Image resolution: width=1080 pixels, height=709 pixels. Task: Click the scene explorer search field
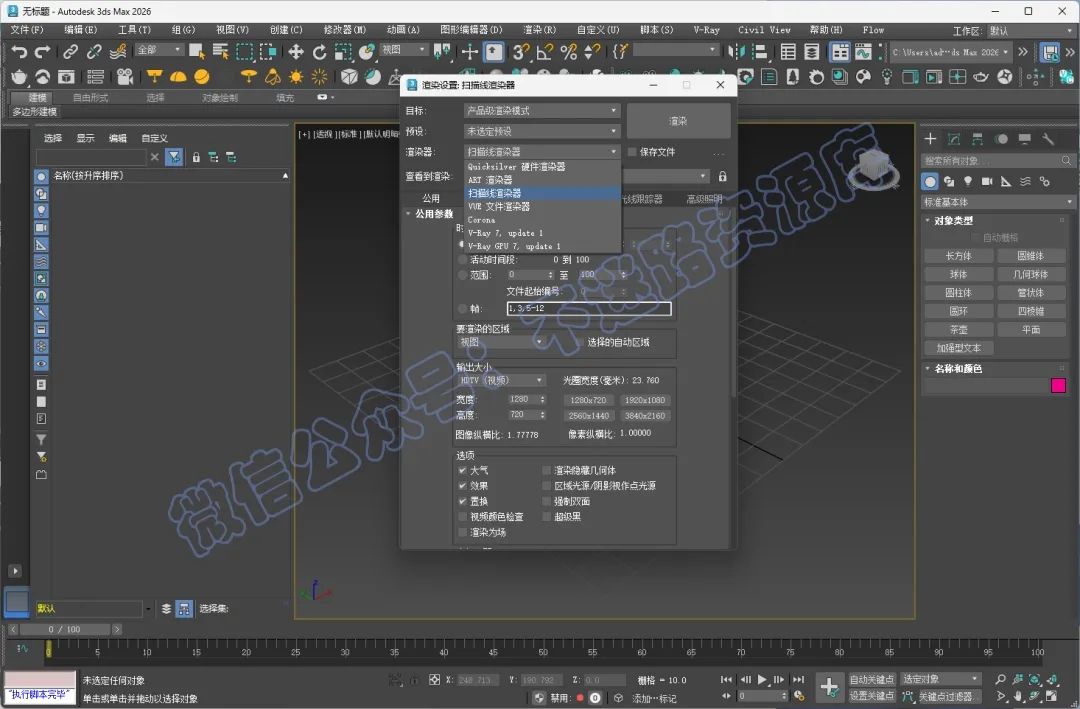tap(91, 157)
